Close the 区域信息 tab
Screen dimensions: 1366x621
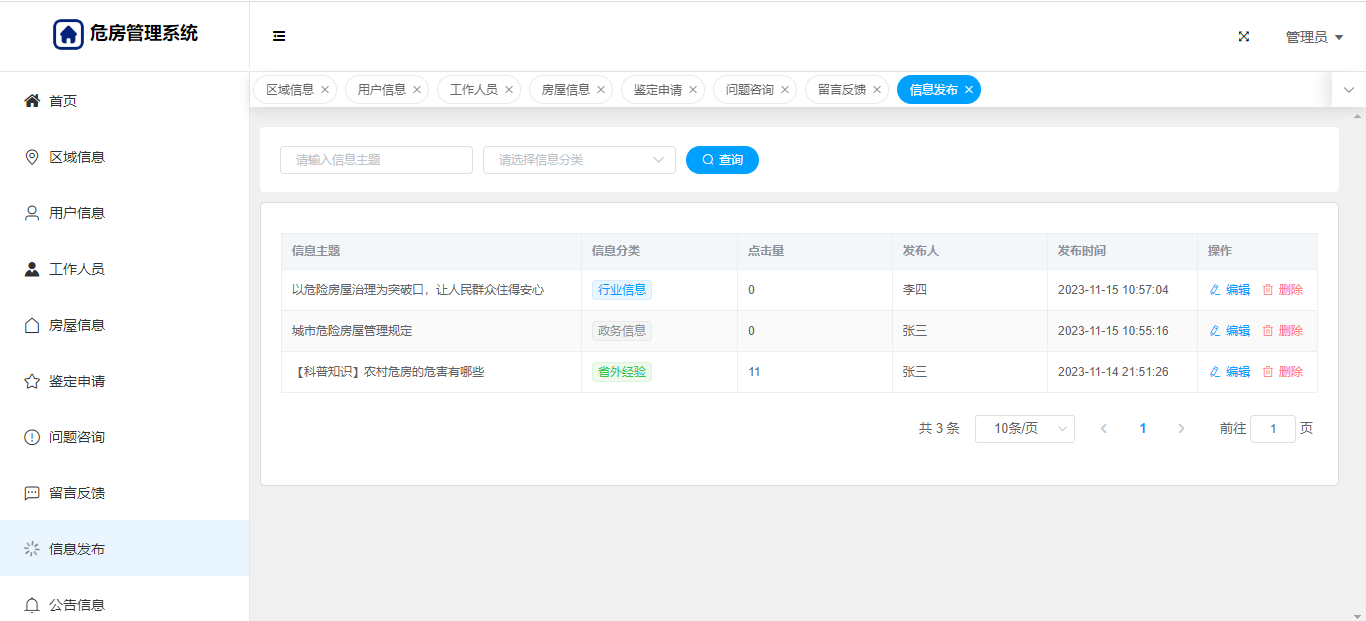325,90
